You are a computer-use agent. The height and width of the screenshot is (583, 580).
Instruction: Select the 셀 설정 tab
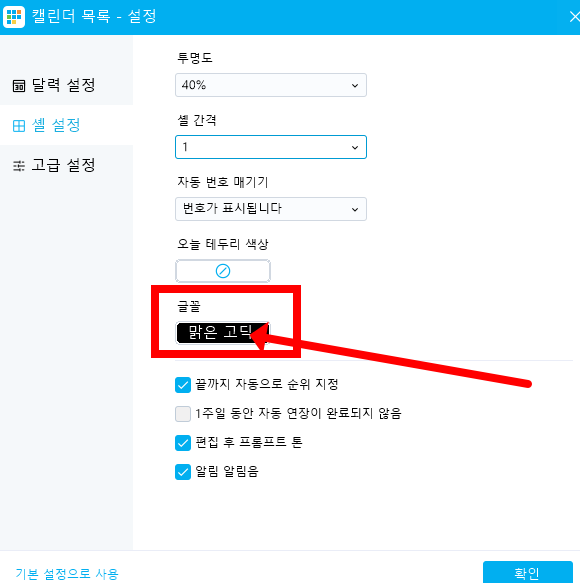[66, 125]
